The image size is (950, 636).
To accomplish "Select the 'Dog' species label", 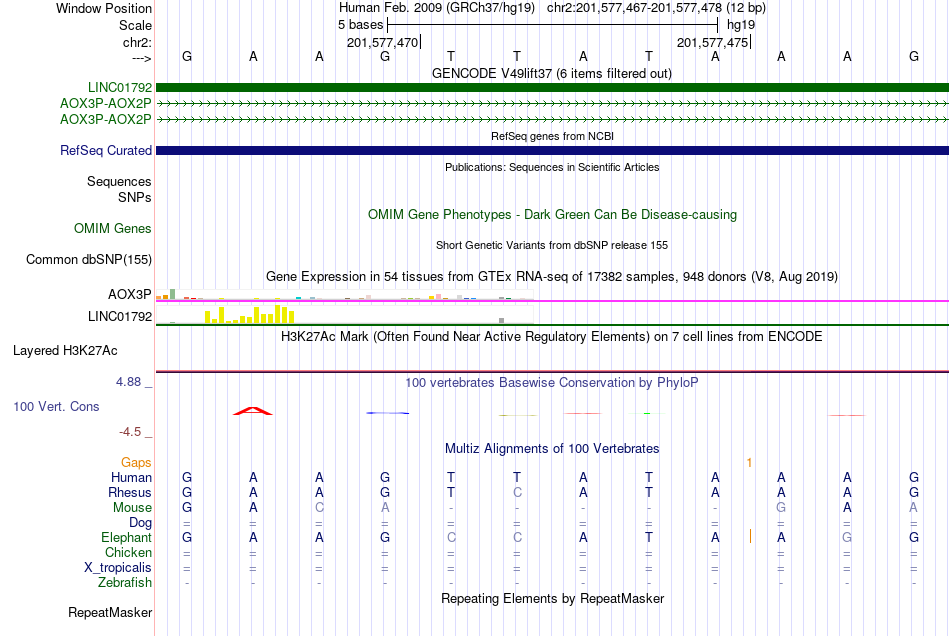I will (141, 523).
